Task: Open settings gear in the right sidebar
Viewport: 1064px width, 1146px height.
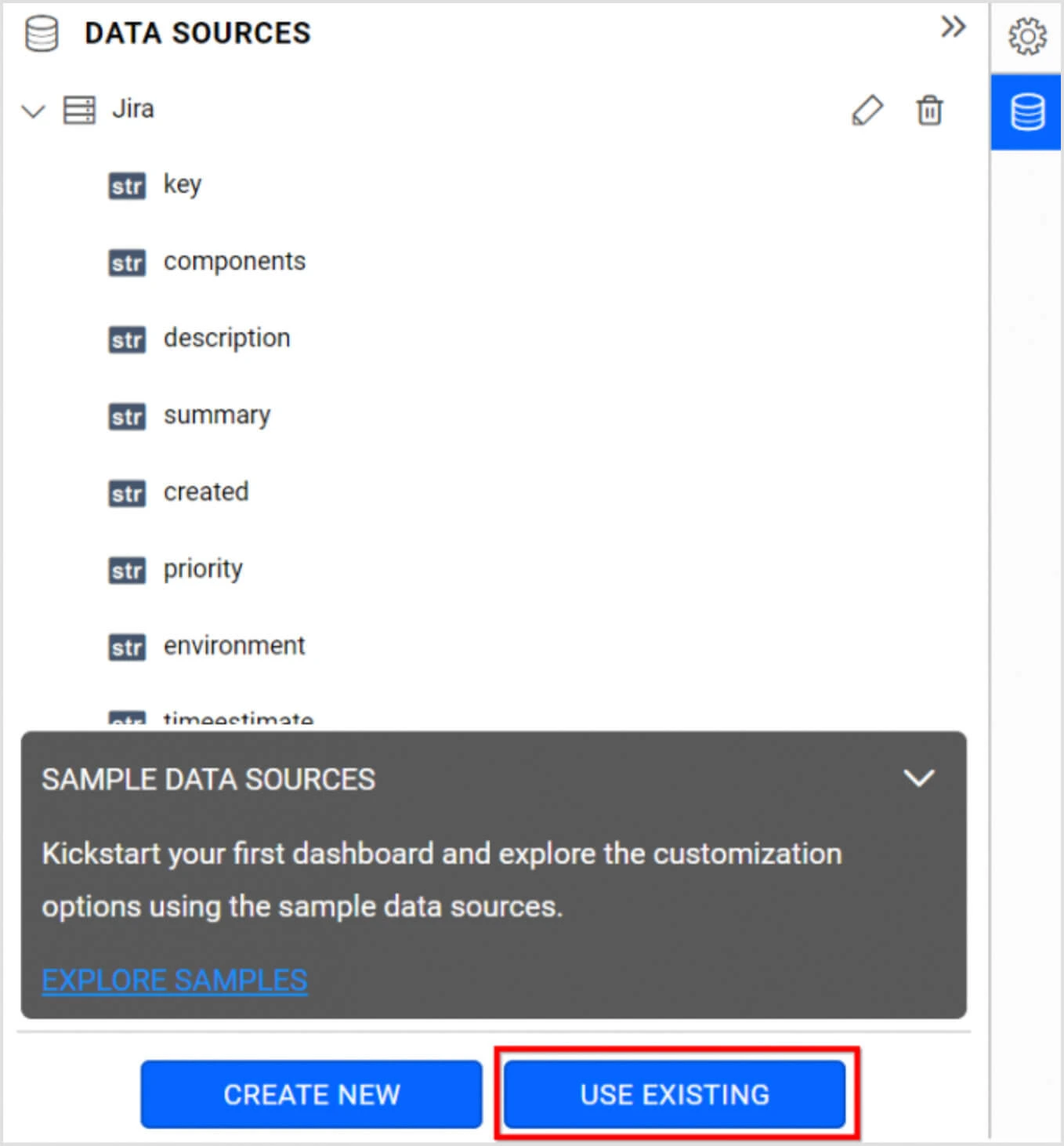Action: (x=1026, y=36)
